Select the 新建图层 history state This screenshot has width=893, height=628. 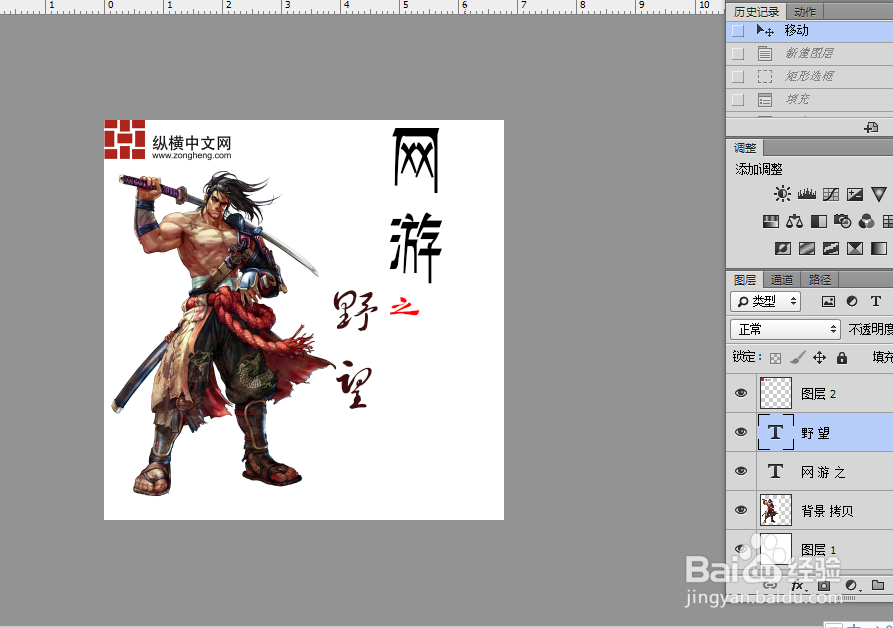coord(809,54)
